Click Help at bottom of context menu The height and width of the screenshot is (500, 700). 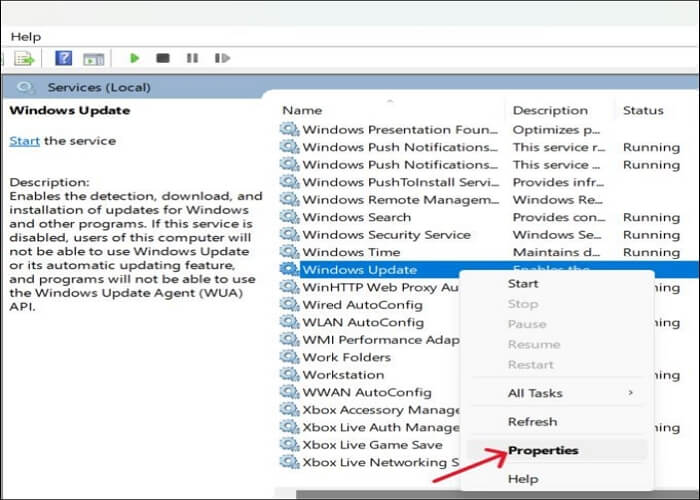[x=523, y=479]
